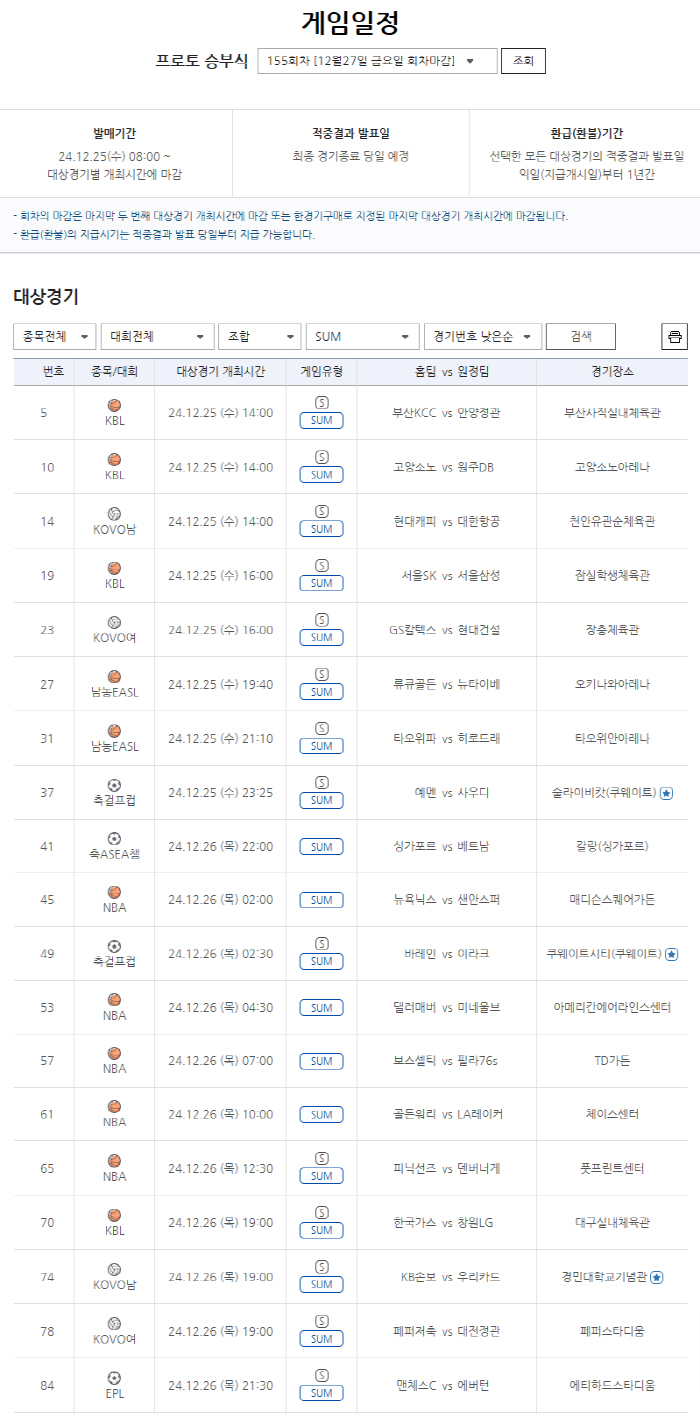Screen dimensions: 700x1414
Task: Click matchup 서울SK vs 서울삼성
Action: click(x=450, y=575)
